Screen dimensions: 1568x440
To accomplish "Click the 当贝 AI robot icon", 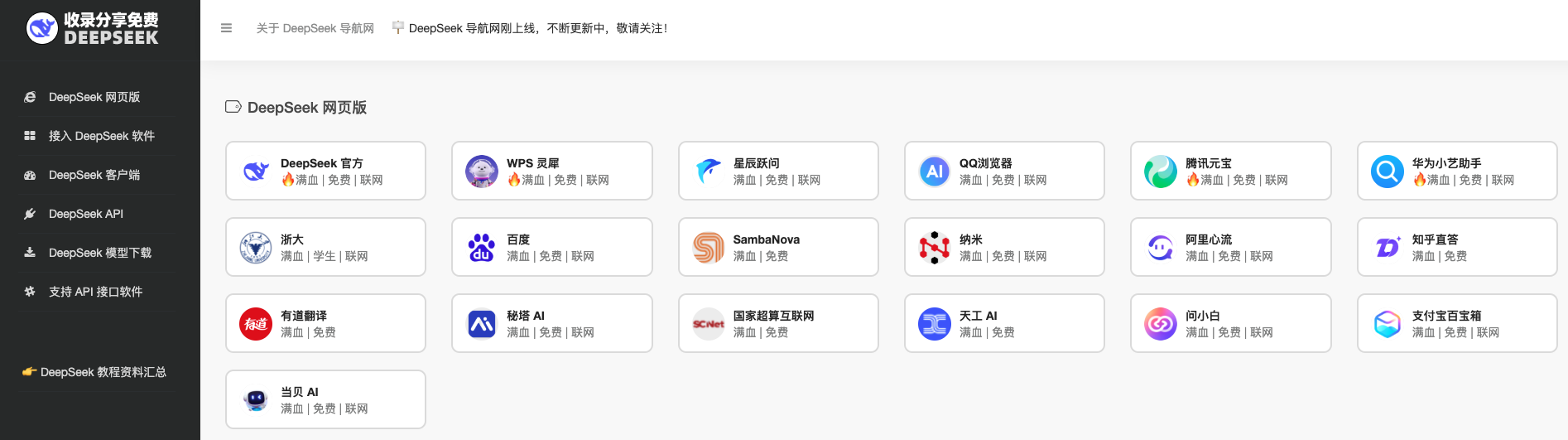I will pyautogui.click(x=256, y=400).
